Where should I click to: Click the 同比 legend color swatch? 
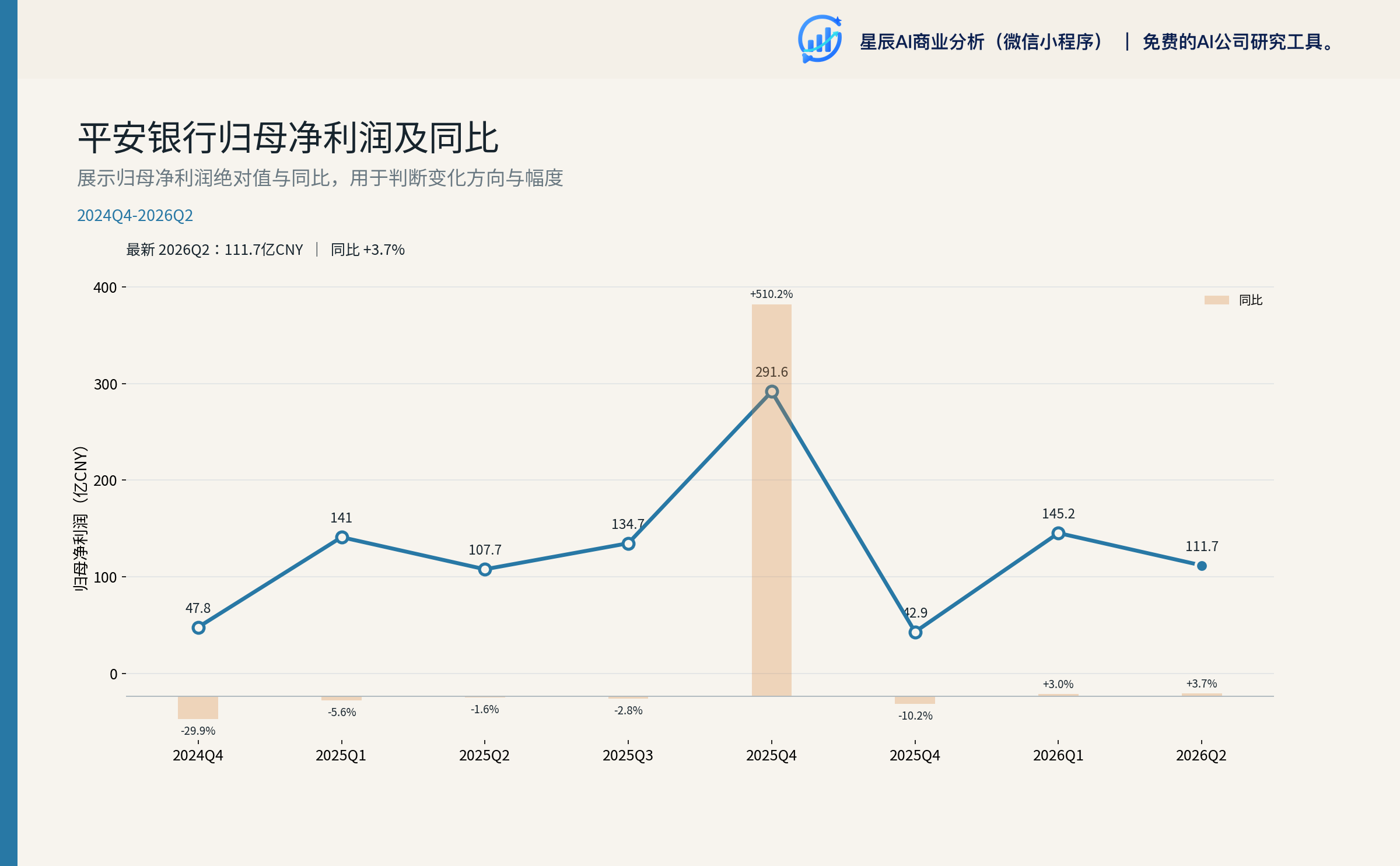1216,300
